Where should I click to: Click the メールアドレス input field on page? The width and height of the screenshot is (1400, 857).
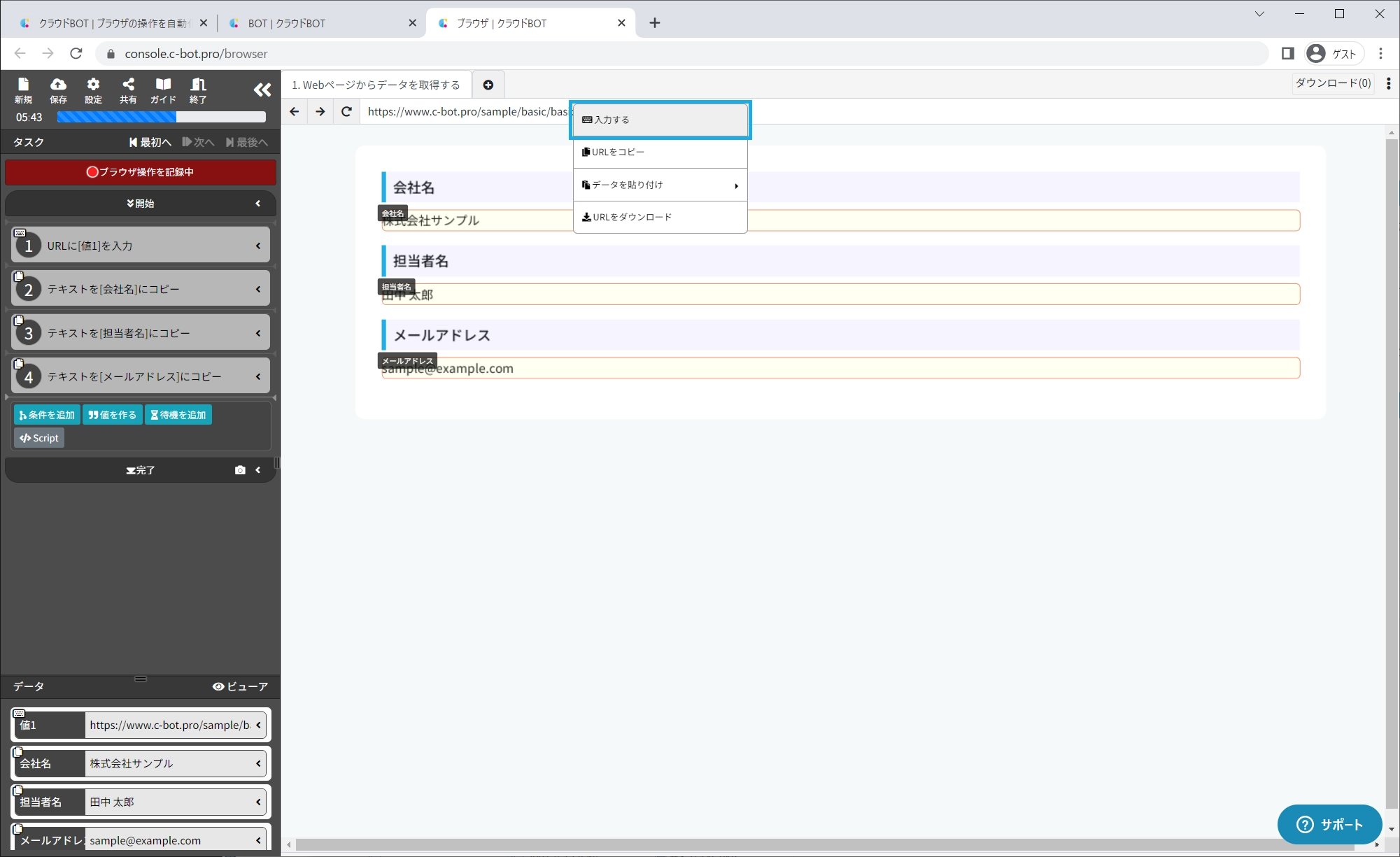(x=840, y=369)
